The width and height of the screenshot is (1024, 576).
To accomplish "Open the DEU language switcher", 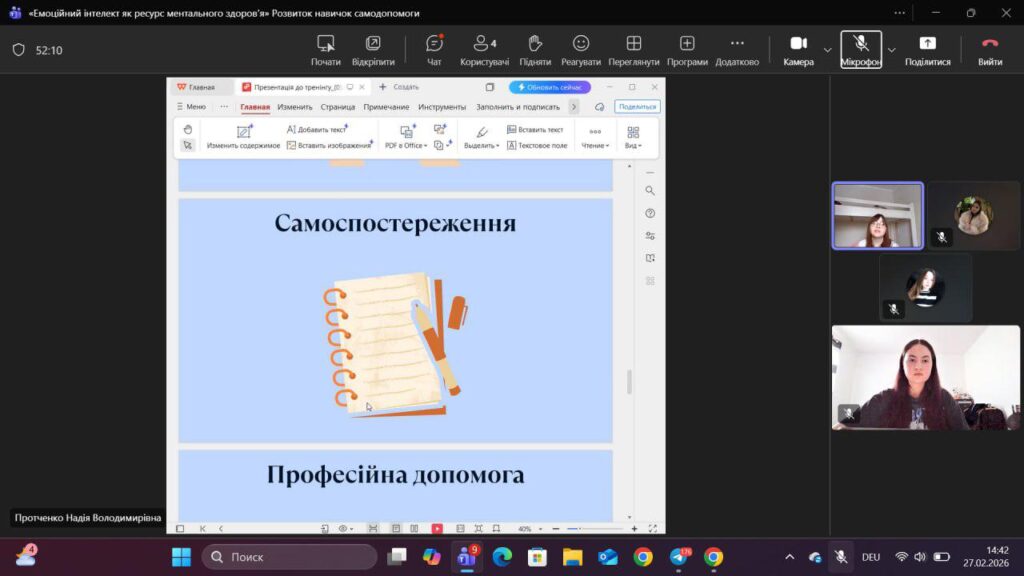I will click(871, 557).
